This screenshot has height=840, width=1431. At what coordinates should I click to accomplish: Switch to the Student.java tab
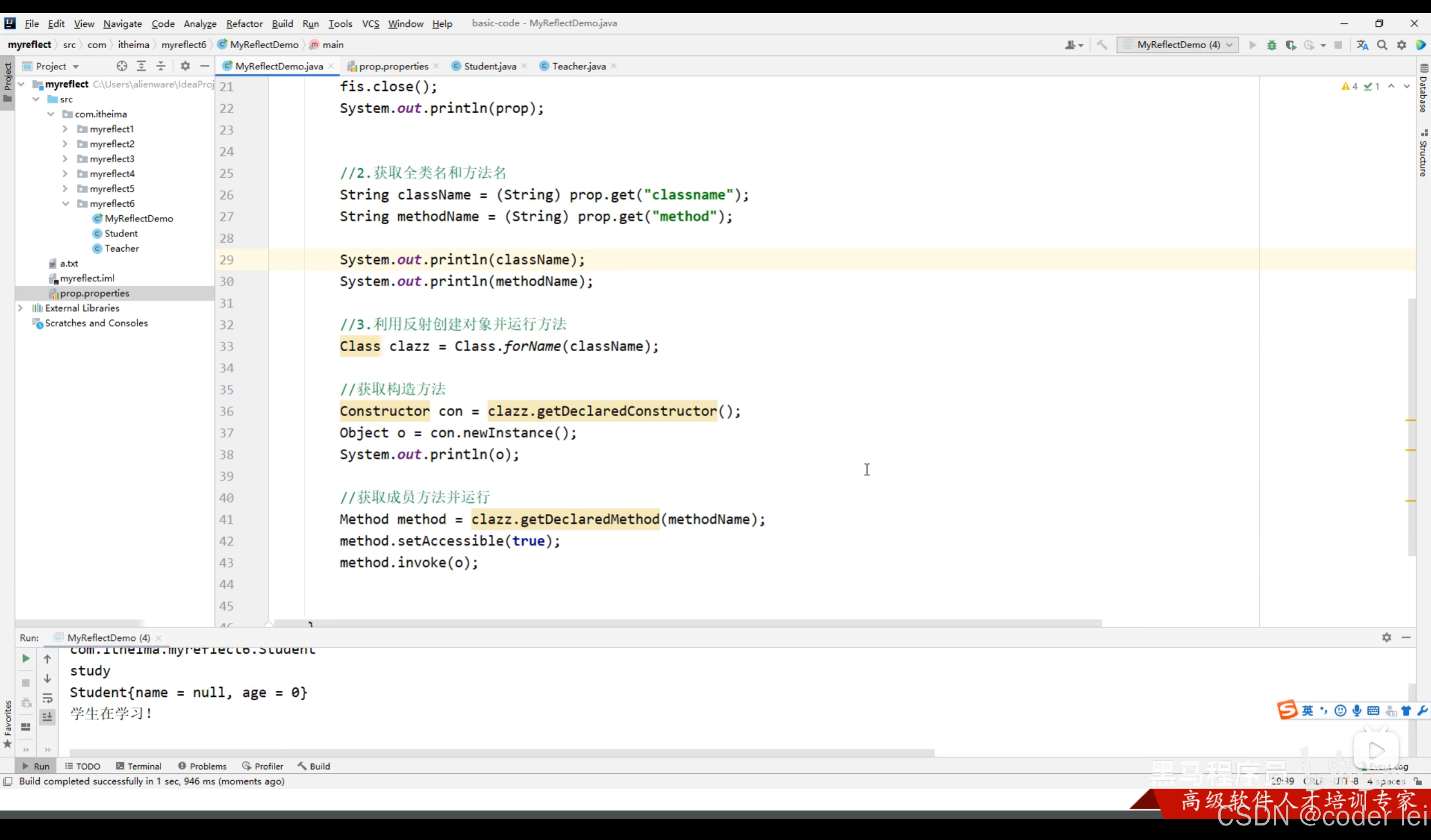pyautogui.click(x=489, y=67)
